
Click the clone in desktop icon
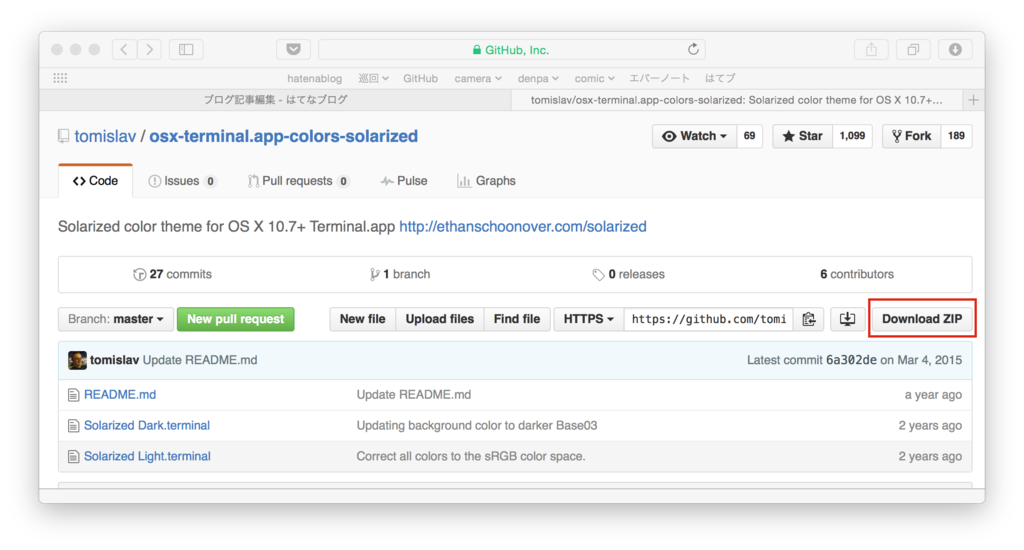click(x=847, y=319)
